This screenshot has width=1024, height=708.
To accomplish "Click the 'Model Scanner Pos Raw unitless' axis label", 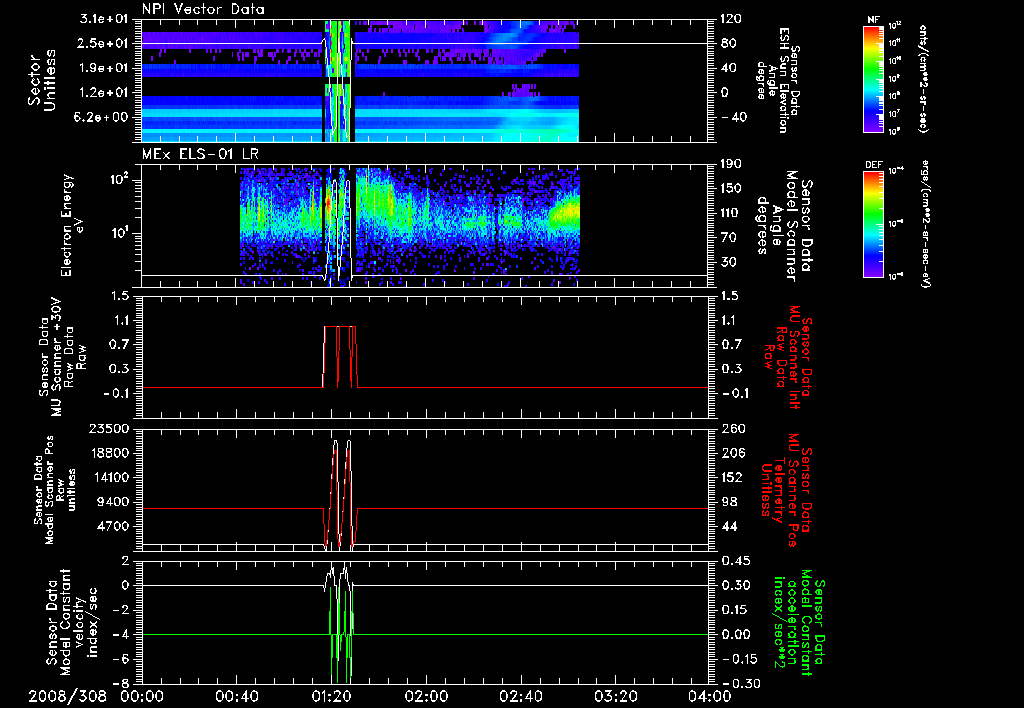I will [x=54, y=489].
